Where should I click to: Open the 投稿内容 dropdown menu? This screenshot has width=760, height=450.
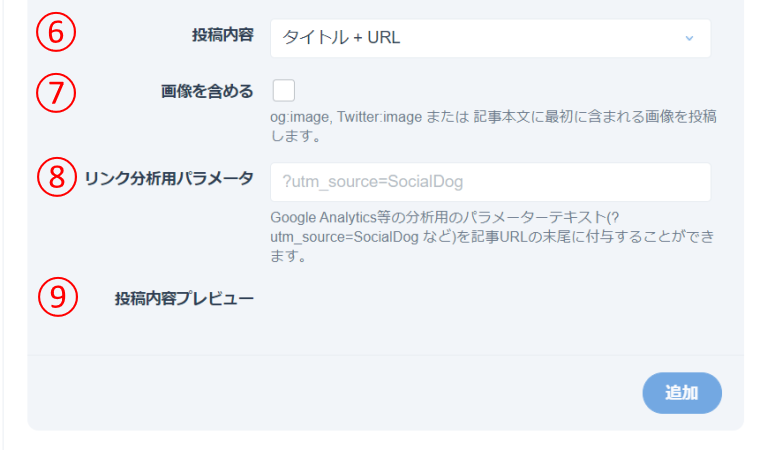[490, 38]
